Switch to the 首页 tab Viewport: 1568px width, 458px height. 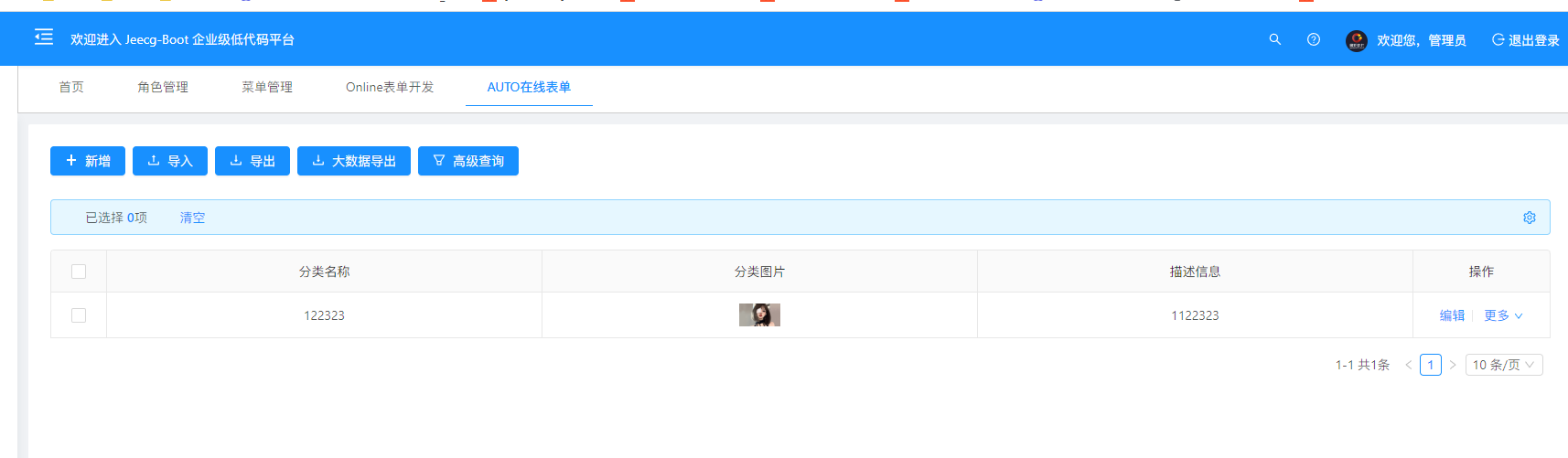coord(71,87)
